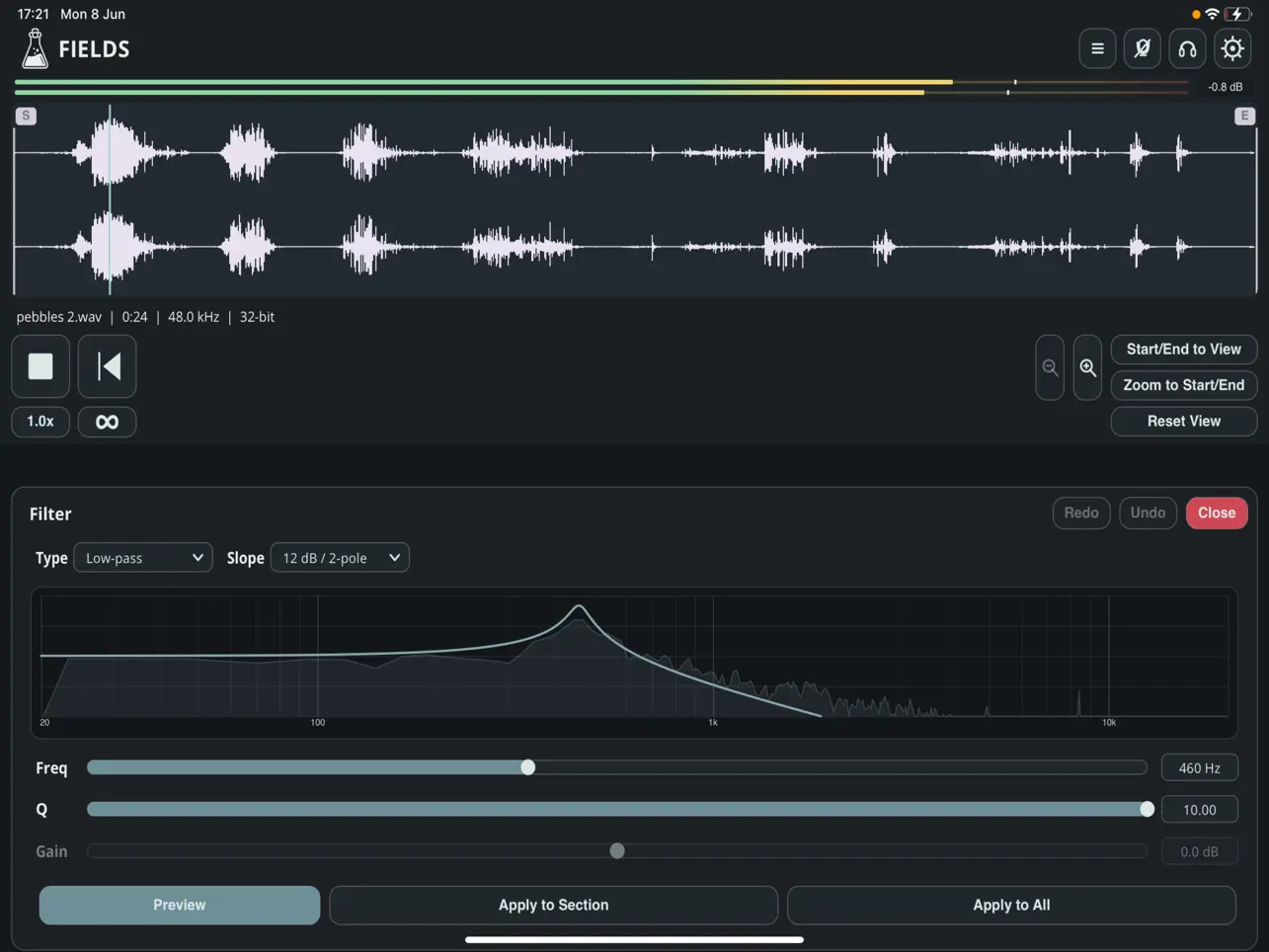Click the Undo button
This screenshot has height=952, width=1269.
[1148, 513]
